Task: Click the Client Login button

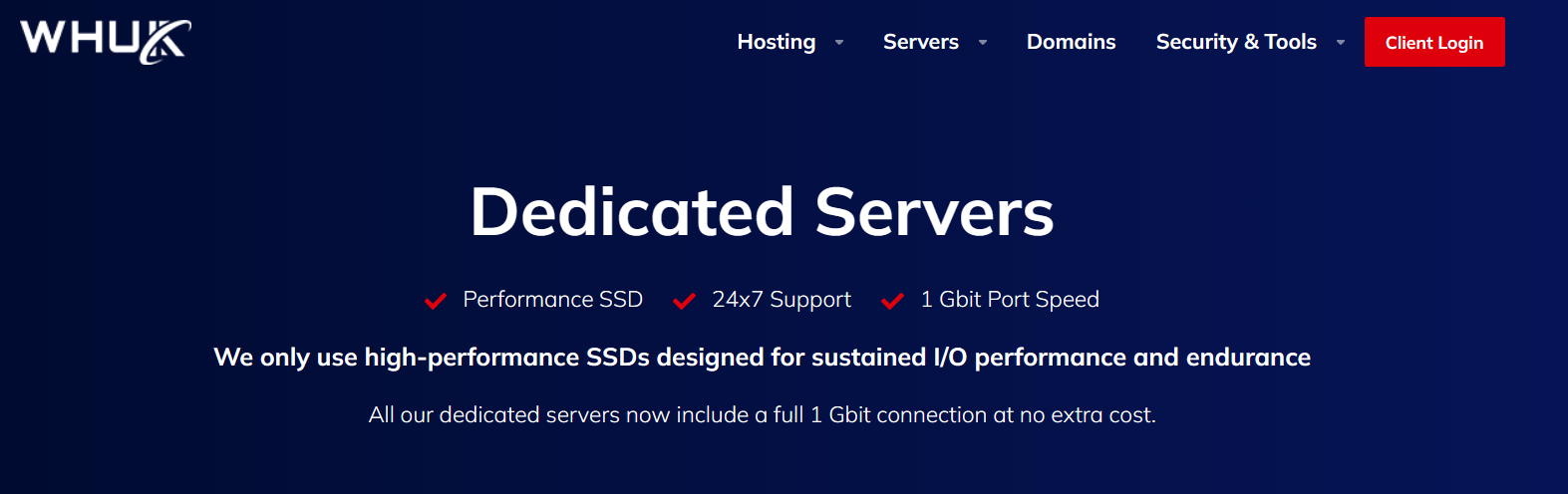Action: (x=1434, y=42)
